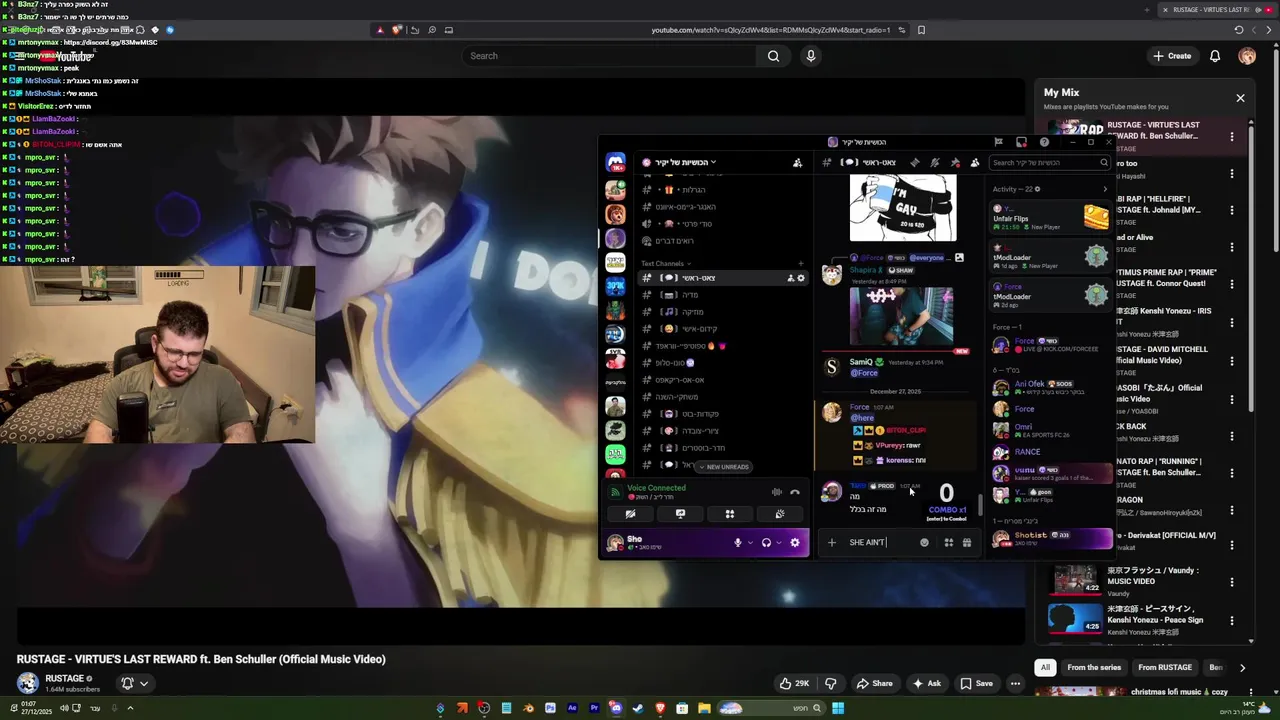The width and height of the screenshot is (1280, 720).
Task: Expand Activity section arrow in Discord
Action: click(x=1105, y=189)
